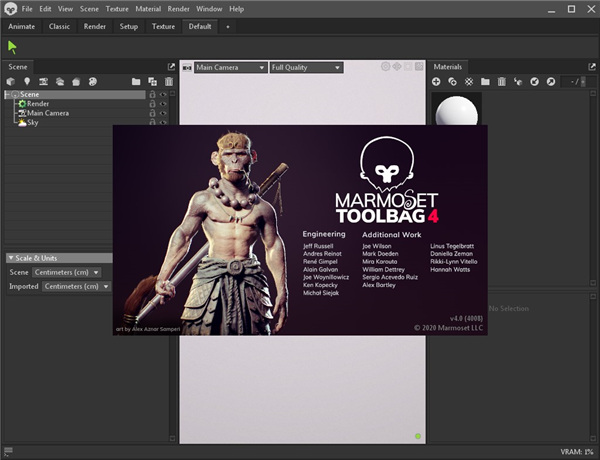The image size is (600, 460).
Task: Select the green arrow selection tool
Action: coord(13,46)
